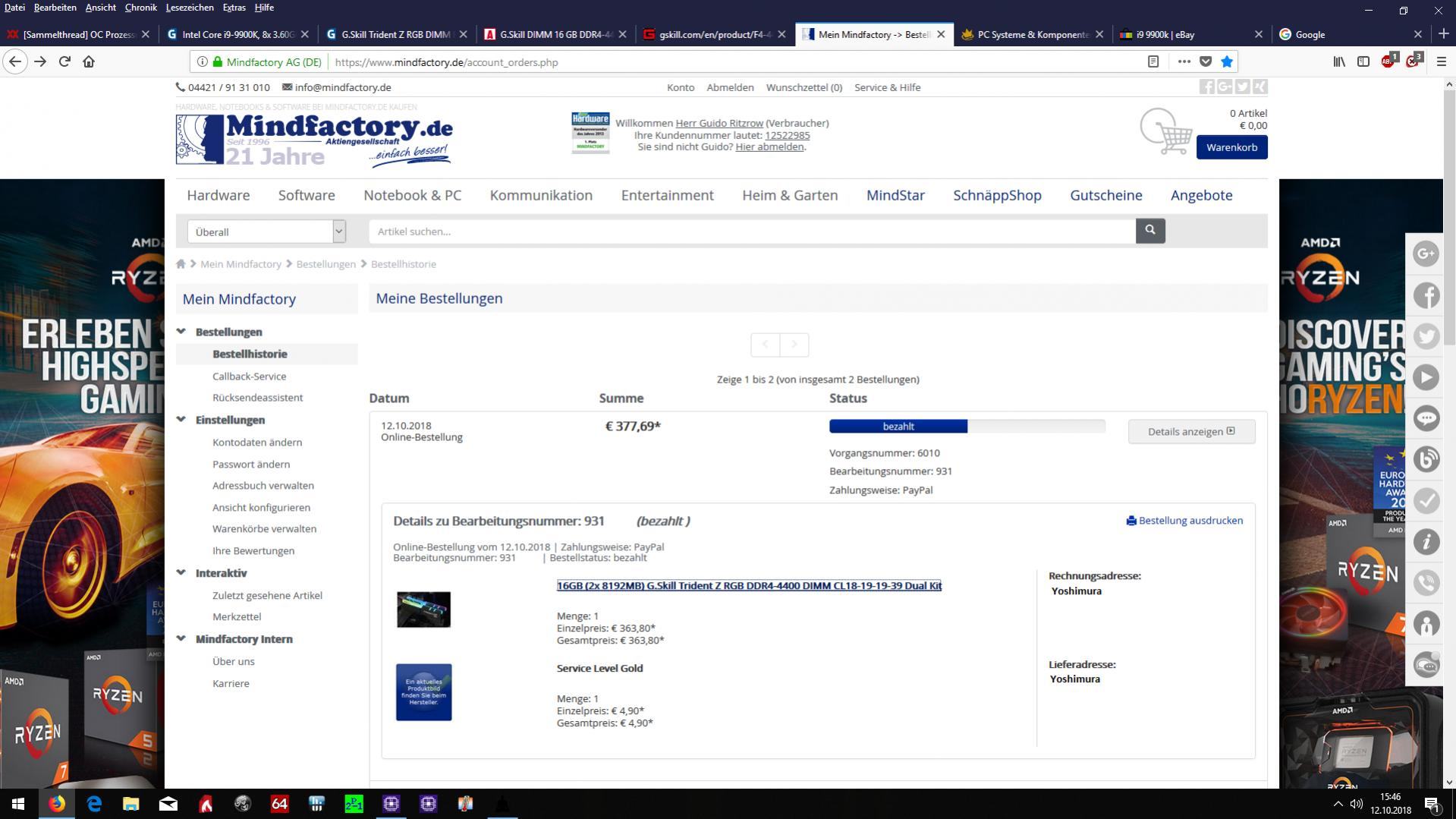Open the customer number 12522985 link
The image size is (1456, 819).
pyautogui.click(x=787, y=135)
